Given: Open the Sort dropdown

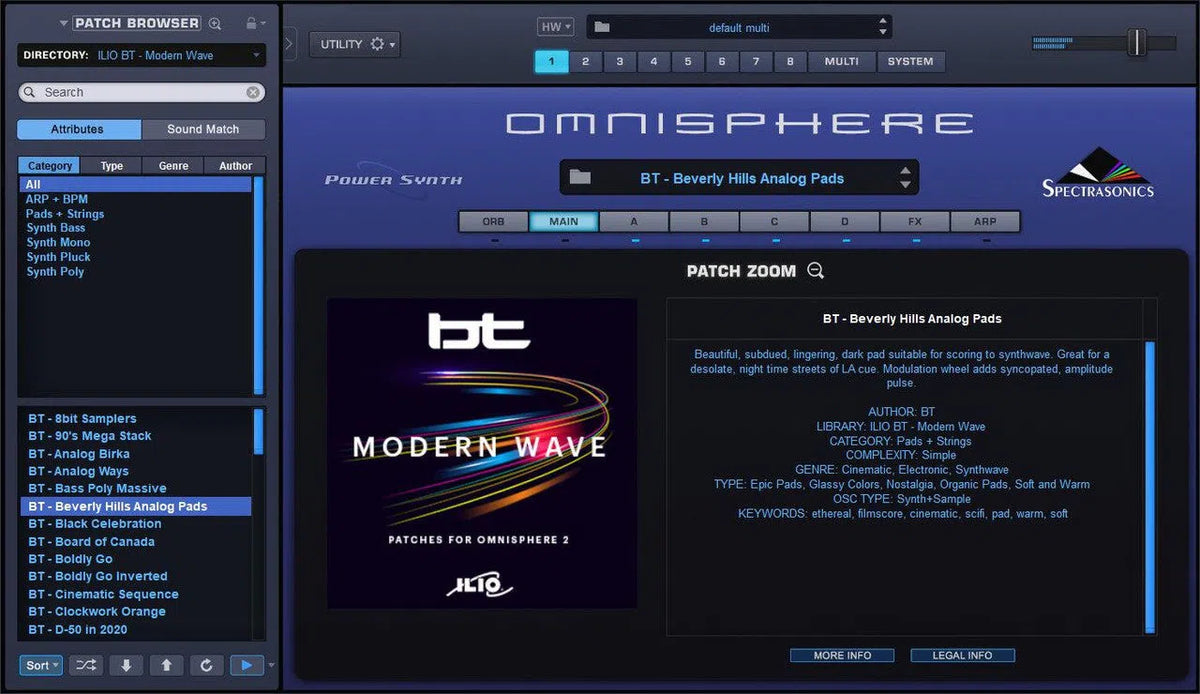Looking at the screenshot, I should [40, 665].
